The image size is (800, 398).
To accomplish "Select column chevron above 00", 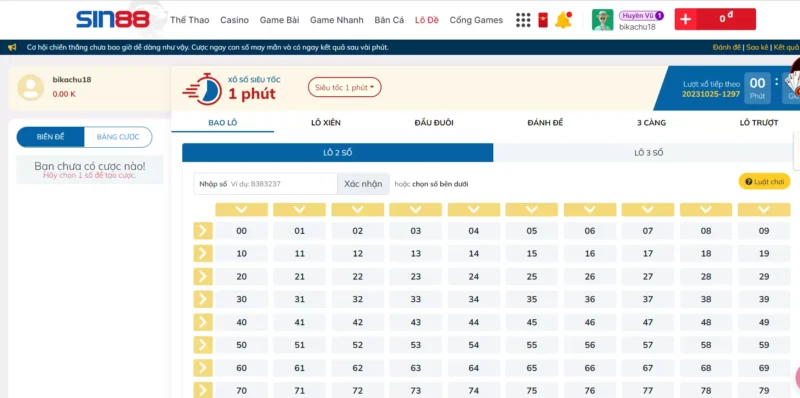I will [241, 210].
